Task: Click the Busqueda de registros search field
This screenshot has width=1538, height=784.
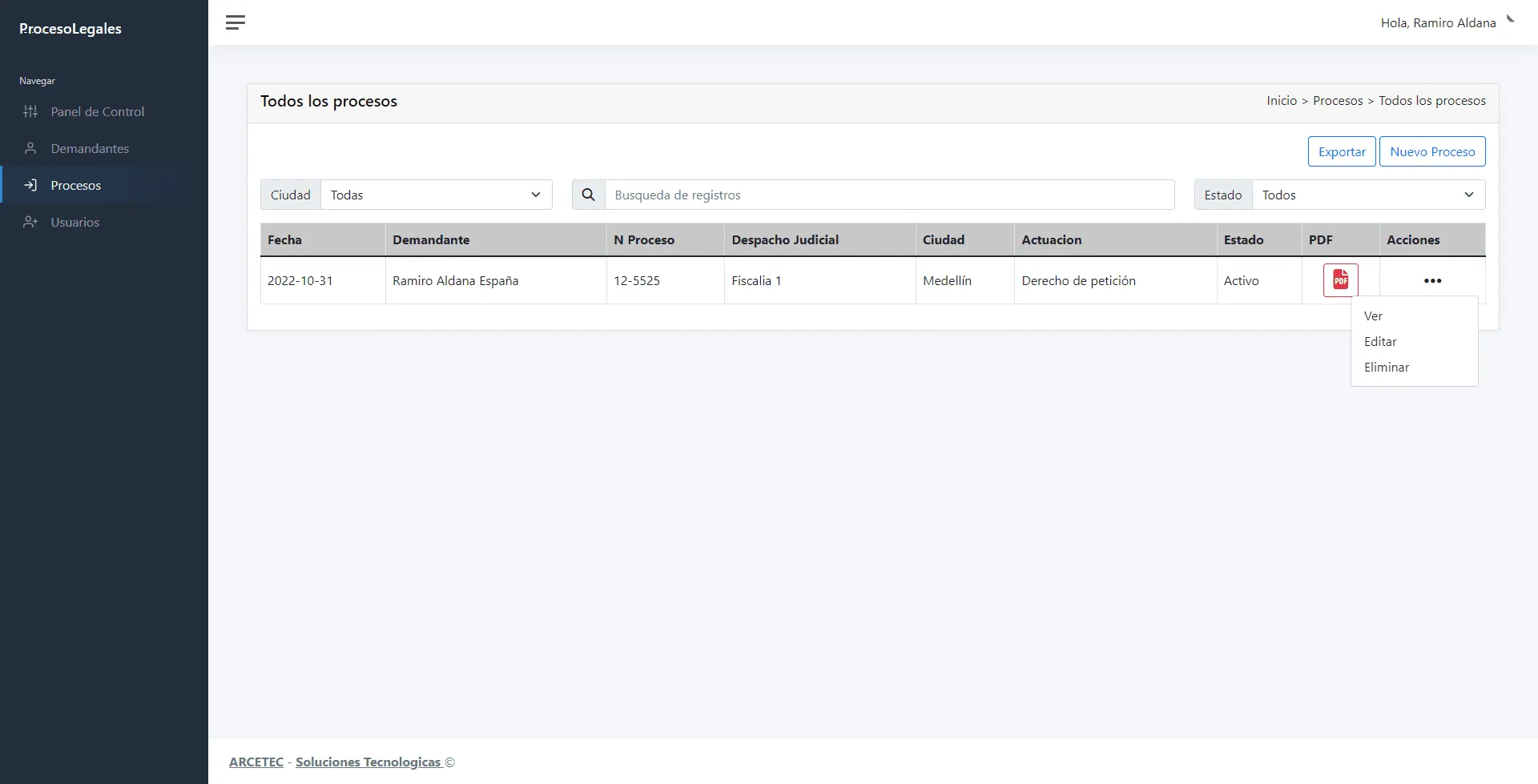Action: (x=889, y=195)
